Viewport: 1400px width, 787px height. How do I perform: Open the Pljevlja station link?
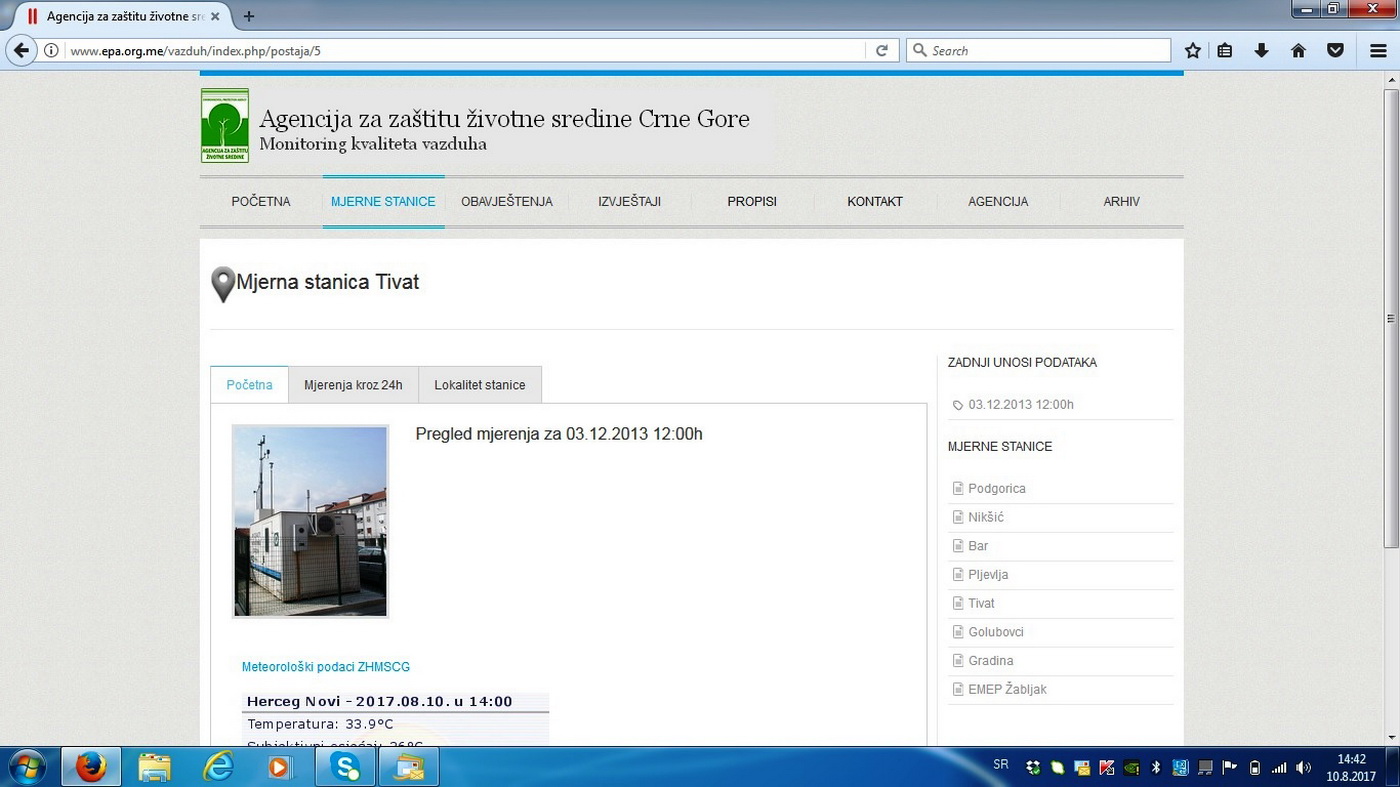tap(988, 575)
